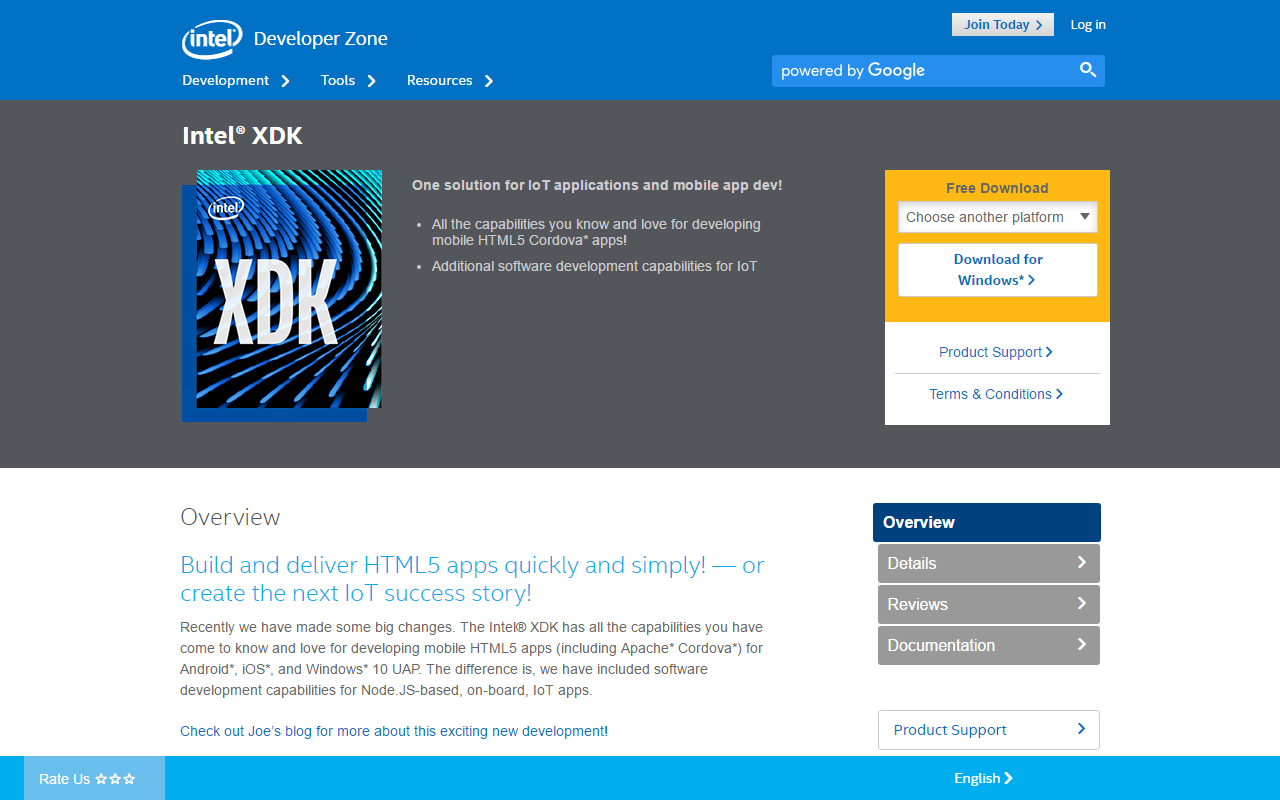The width and height of the screenshot is (1280, 800).
Task: Click the Rate Us stars
Action: (x=115, y=779)
